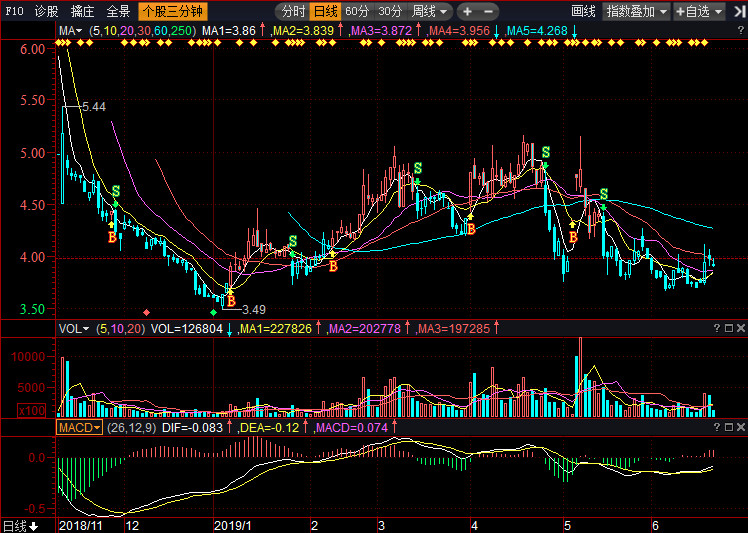Open the 指数叠加 overlay dropdown
Viewport: 748px width, 533px height.
click(x=636, y=12)
